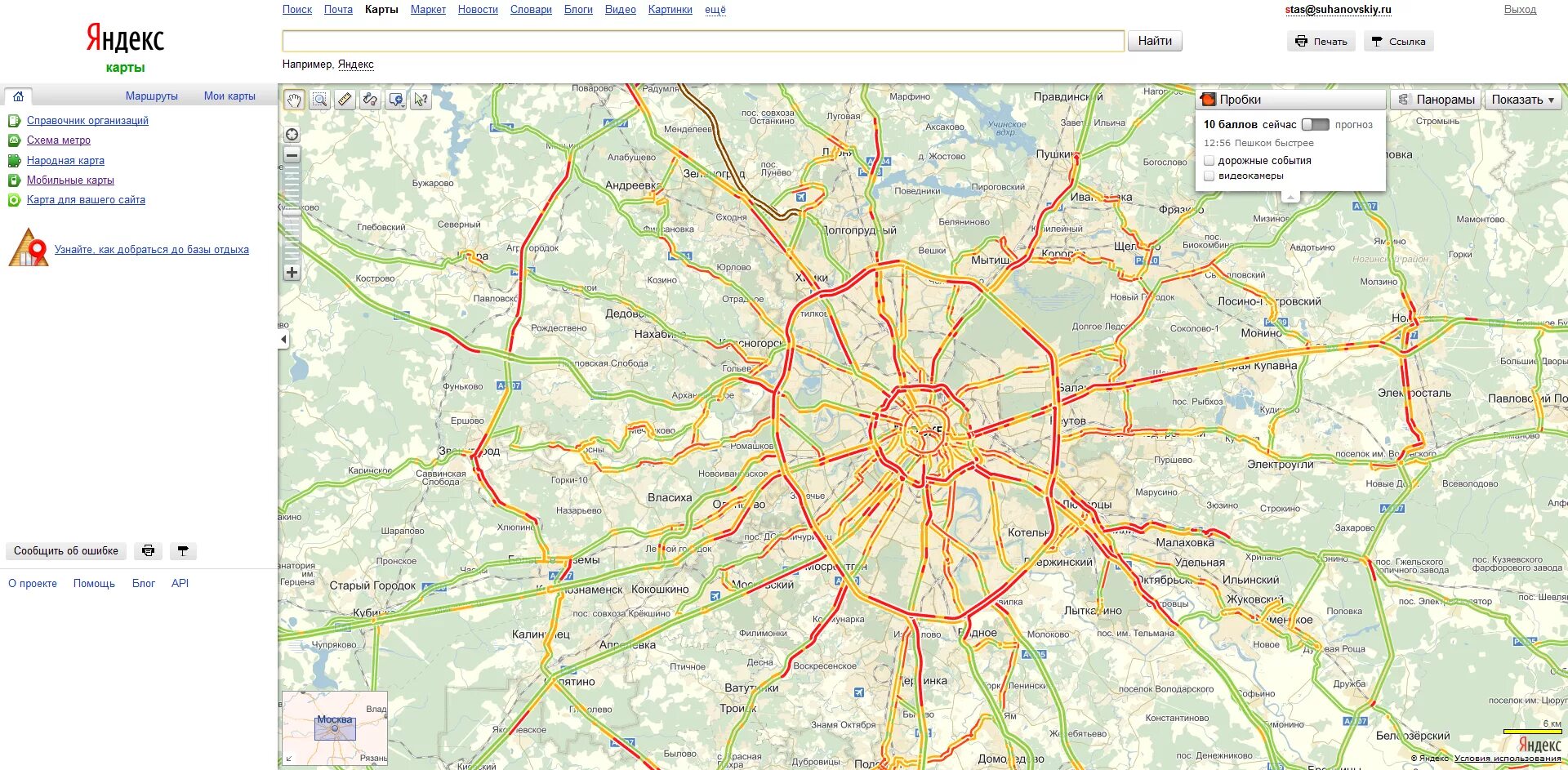
Task: Open Почта in top navigation
Action: coord(338,10)
